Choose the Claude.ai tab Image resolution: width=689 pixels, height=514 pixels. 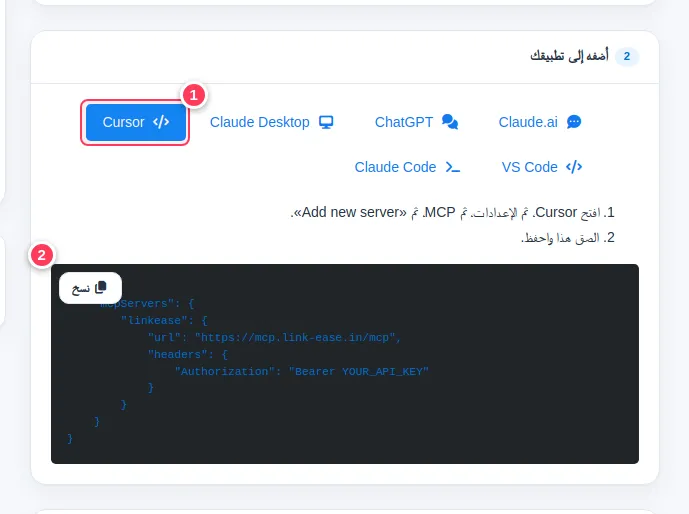click(540, 122)
